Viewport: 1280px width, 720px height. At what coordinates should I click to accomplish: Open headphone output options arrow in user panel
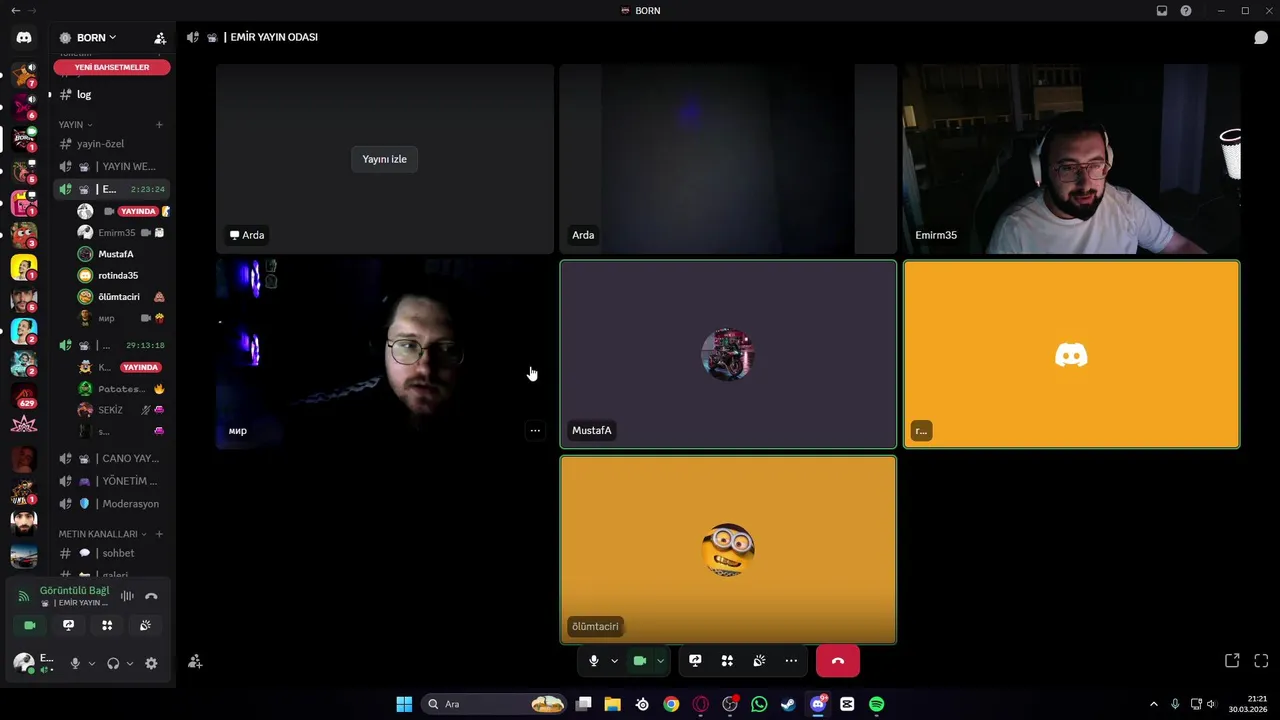129,663
